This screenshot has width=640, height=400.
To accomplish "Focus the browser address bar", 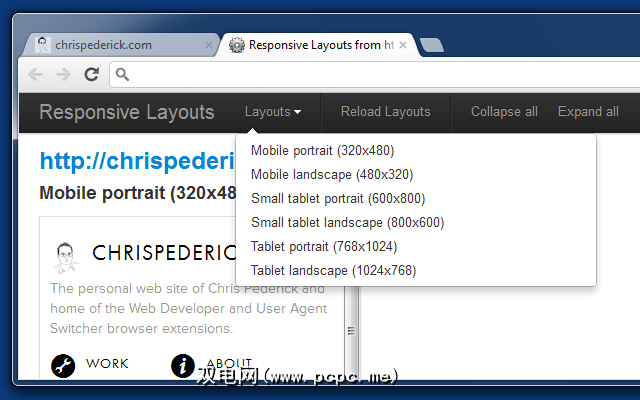I will coord(376,74).
